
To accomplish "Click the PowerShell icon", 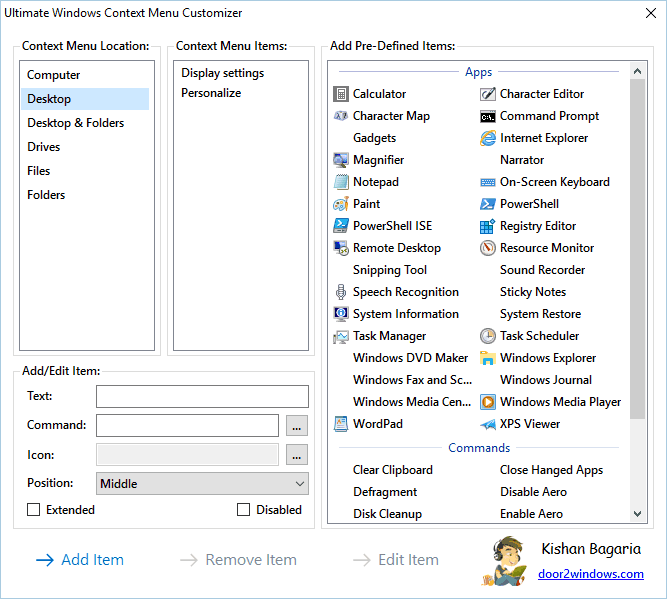I will pos(487,204).
